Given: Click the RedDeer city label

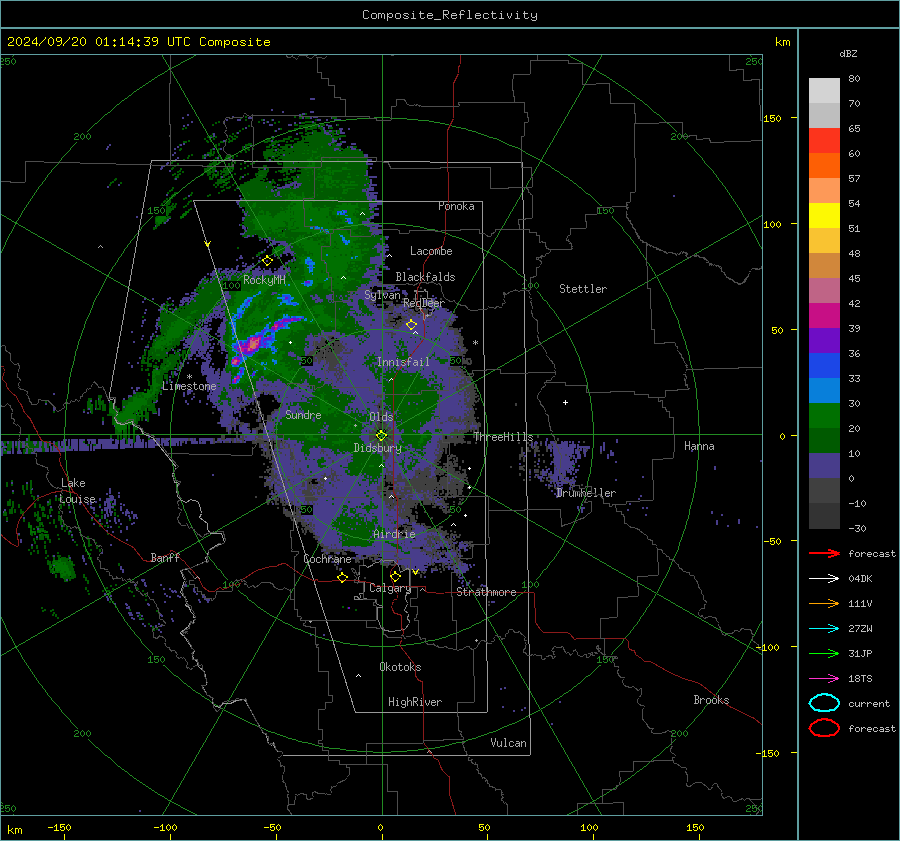Looking at the screenshot, I should pos(424,303).
